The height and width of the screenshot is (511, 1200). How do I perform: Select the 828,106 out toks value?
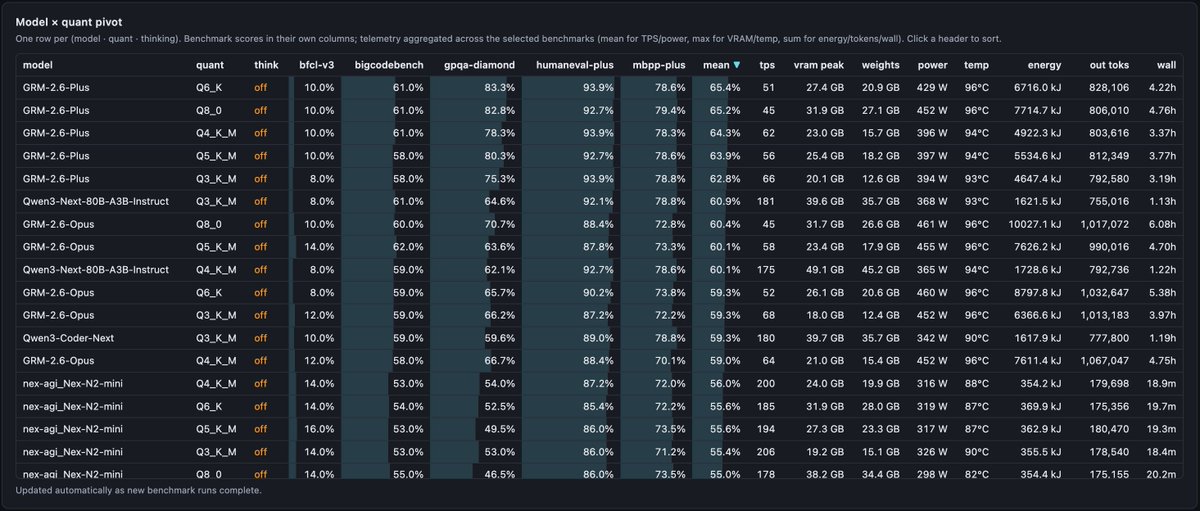pyautogui.click(x=1107, y=88)
